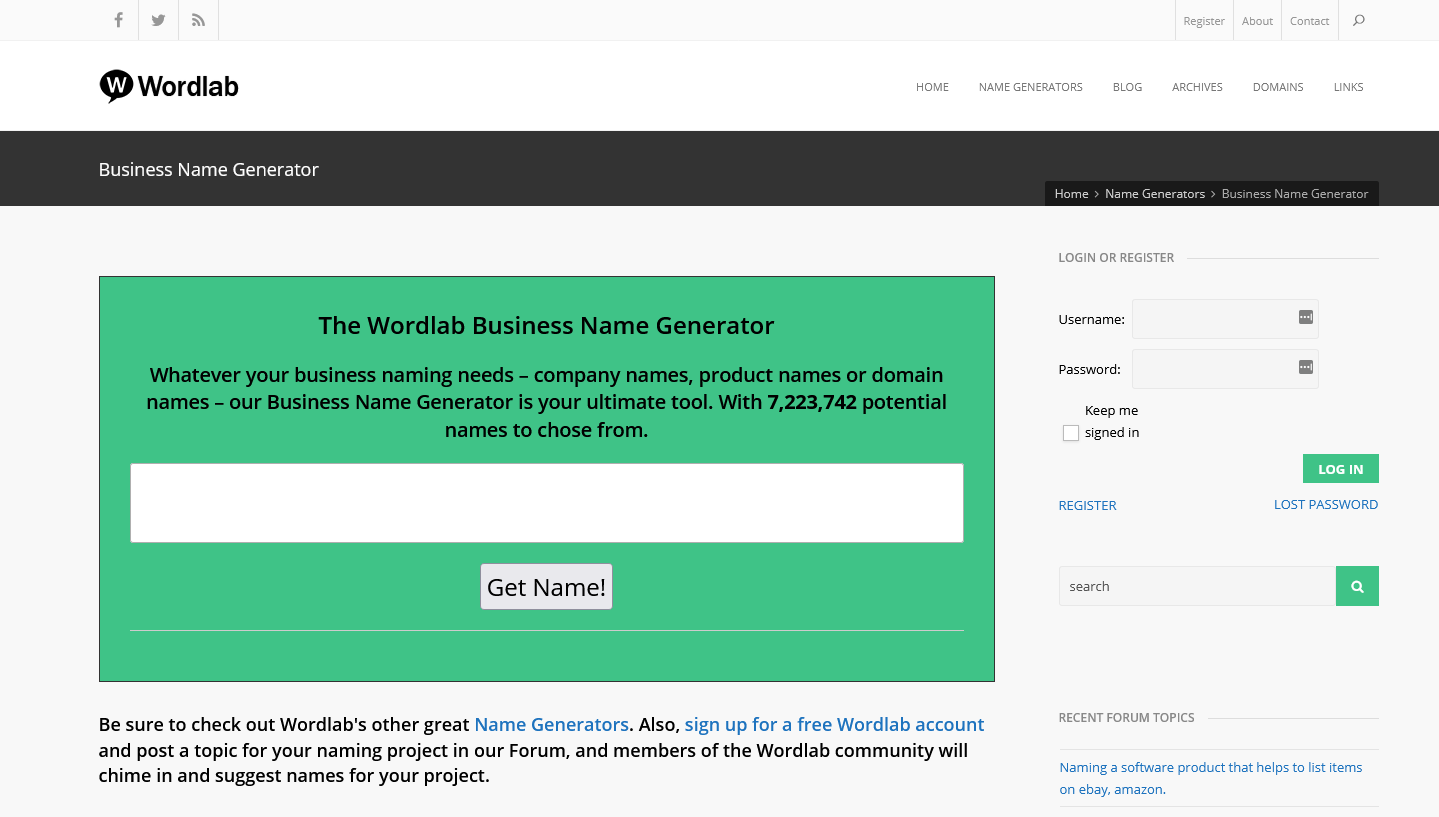Click the Wordlab logo
Image resolution: width=1439 pixels, height=817 pixels.
pos(169,87)
